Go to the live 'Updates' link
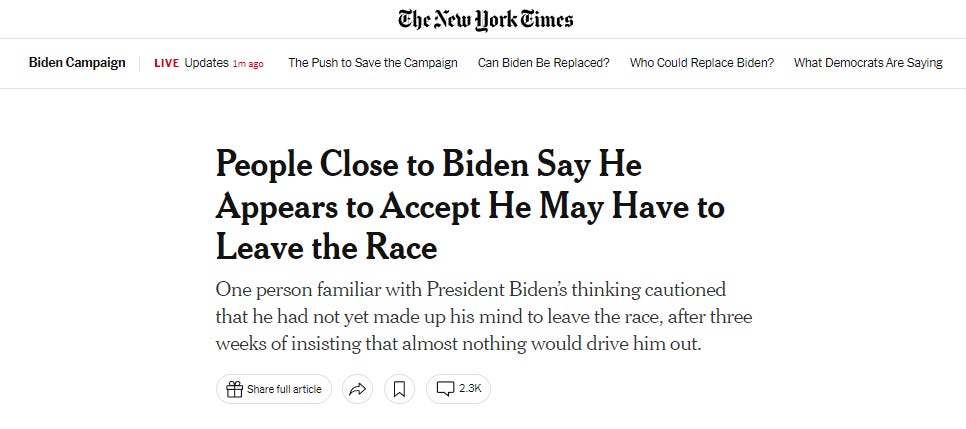Screen dimensions: 966x429 (207, 63)
